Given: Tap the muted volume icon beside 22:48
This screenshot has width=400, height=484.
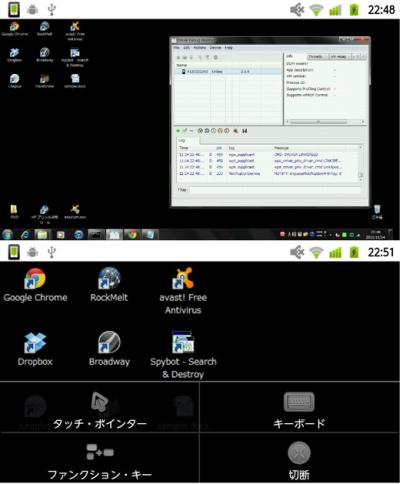Looking at the screenshot, I should (x=297, y=10).
